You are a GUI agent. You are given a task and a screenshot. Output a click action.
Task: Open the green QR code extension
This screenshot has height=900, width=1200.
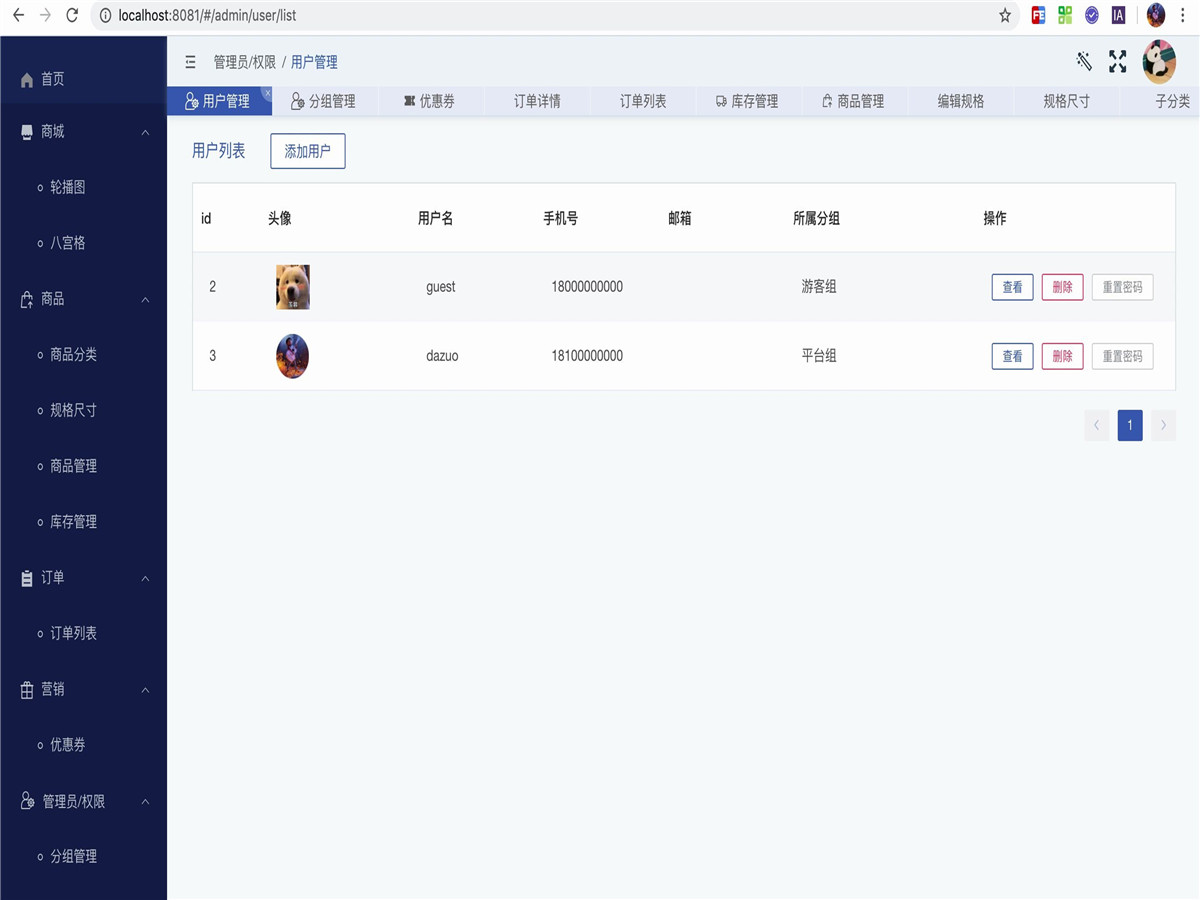click(1065, 15)
